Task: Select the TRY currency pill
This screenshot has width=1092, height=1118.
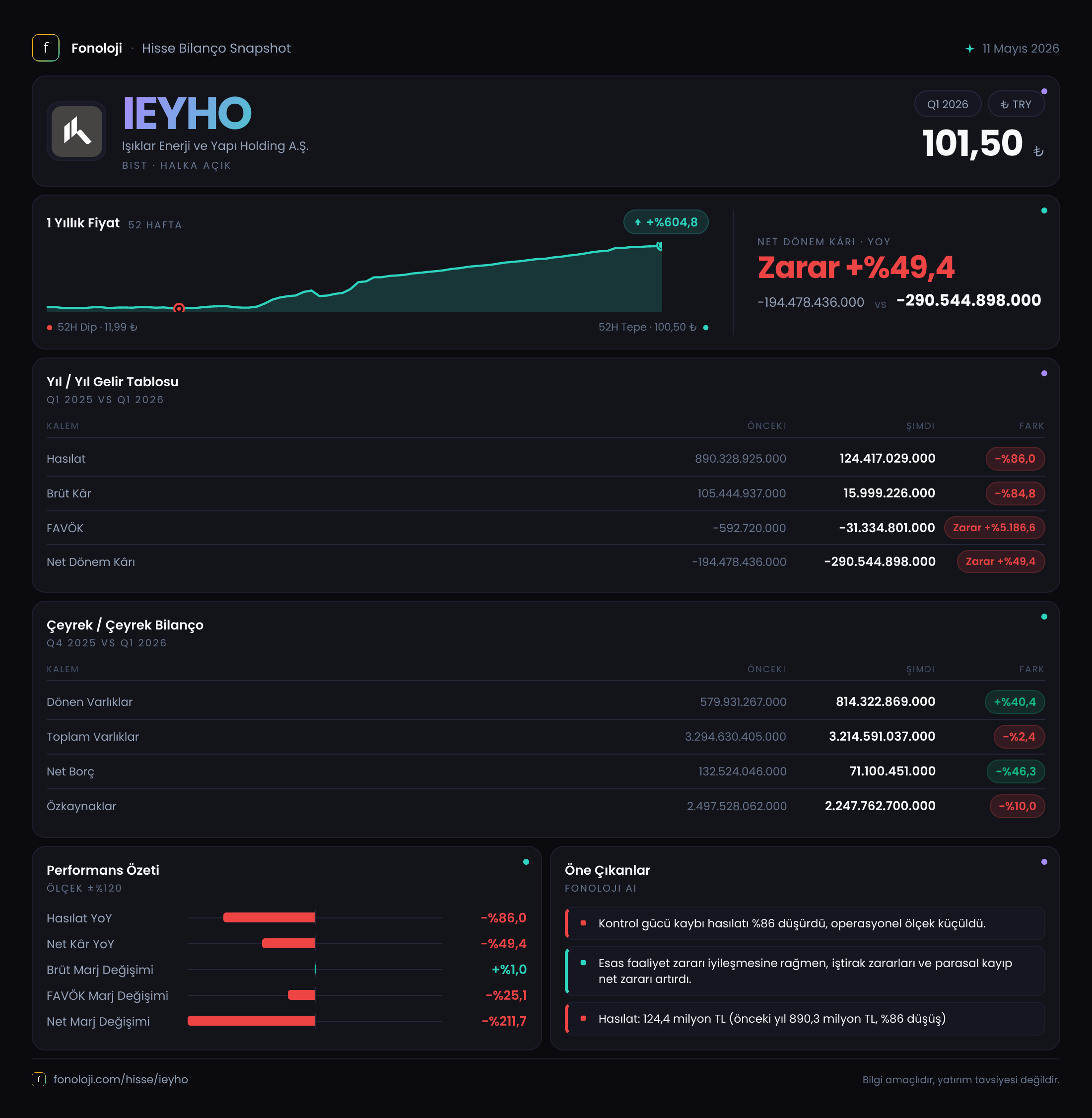Action: pyautogui.click(x=1016, y=104)
